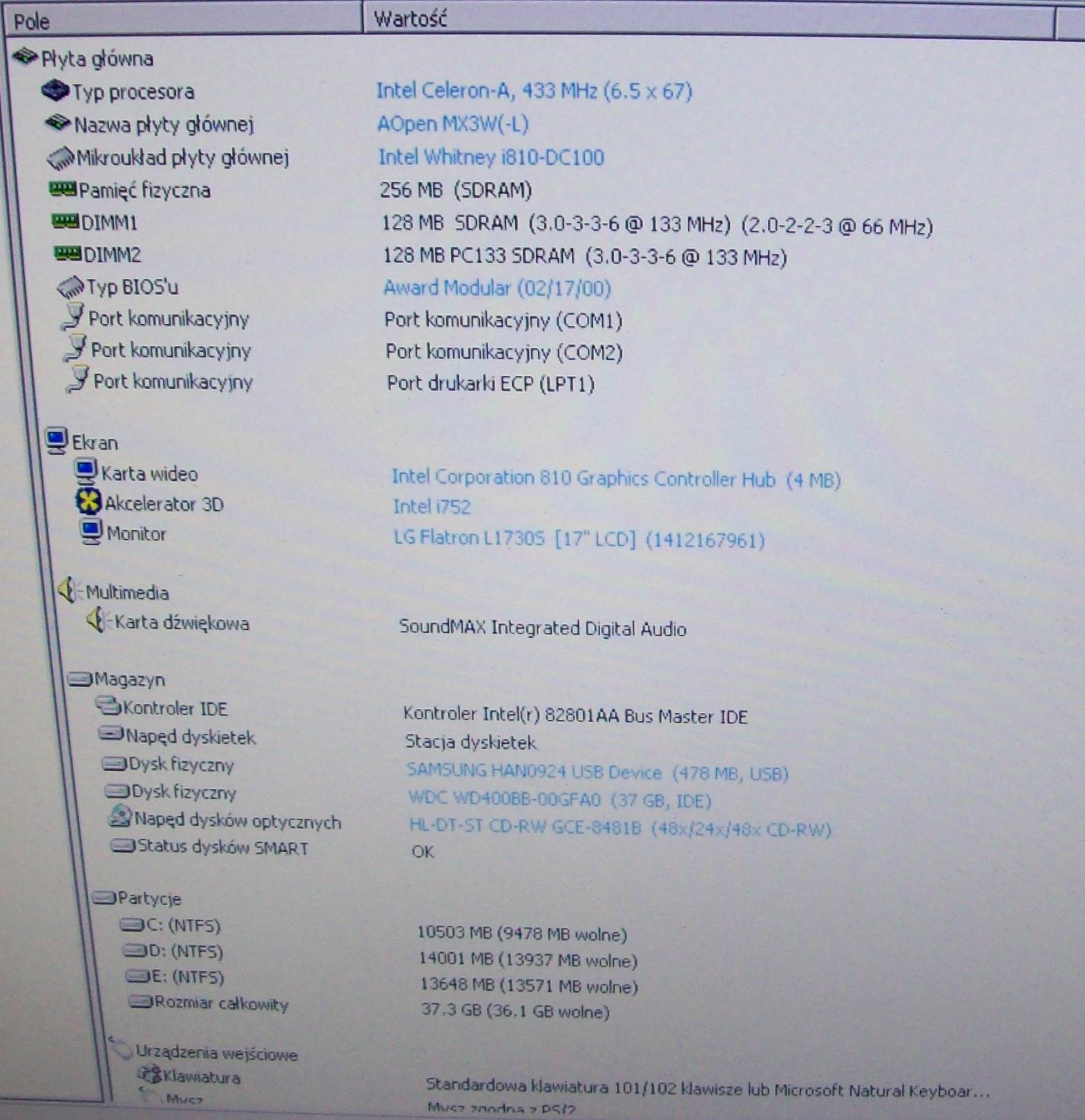This screenshot has height=1120, width=1085.
Task: Click the Mikroukład płyty głównej chipset icon
Action: pyautogui.click(x=61, y=158)
